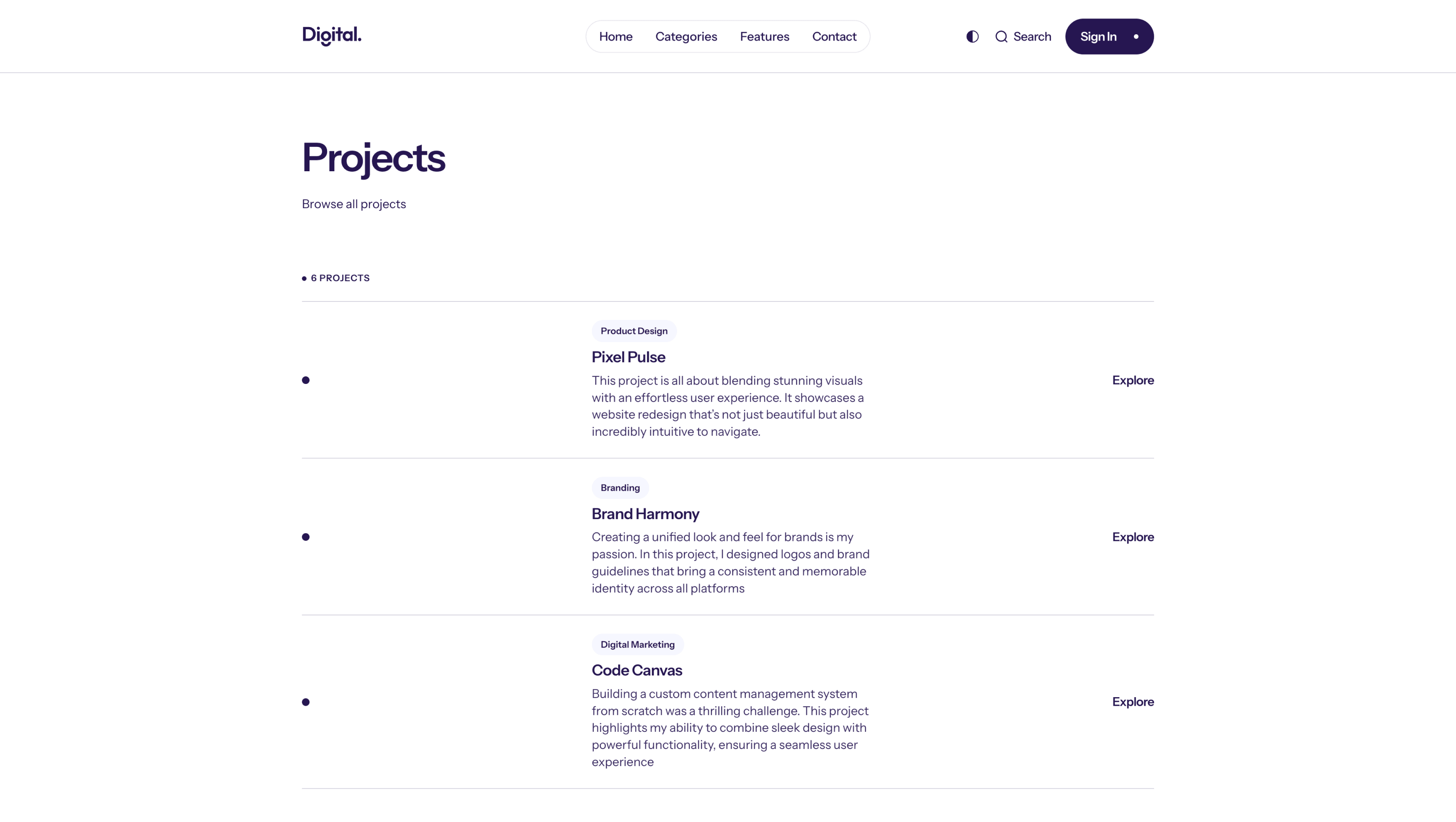Viewport: 1456px width, 822px height.
Task: Open the Home menu item
Action: [x=615, y=37]
